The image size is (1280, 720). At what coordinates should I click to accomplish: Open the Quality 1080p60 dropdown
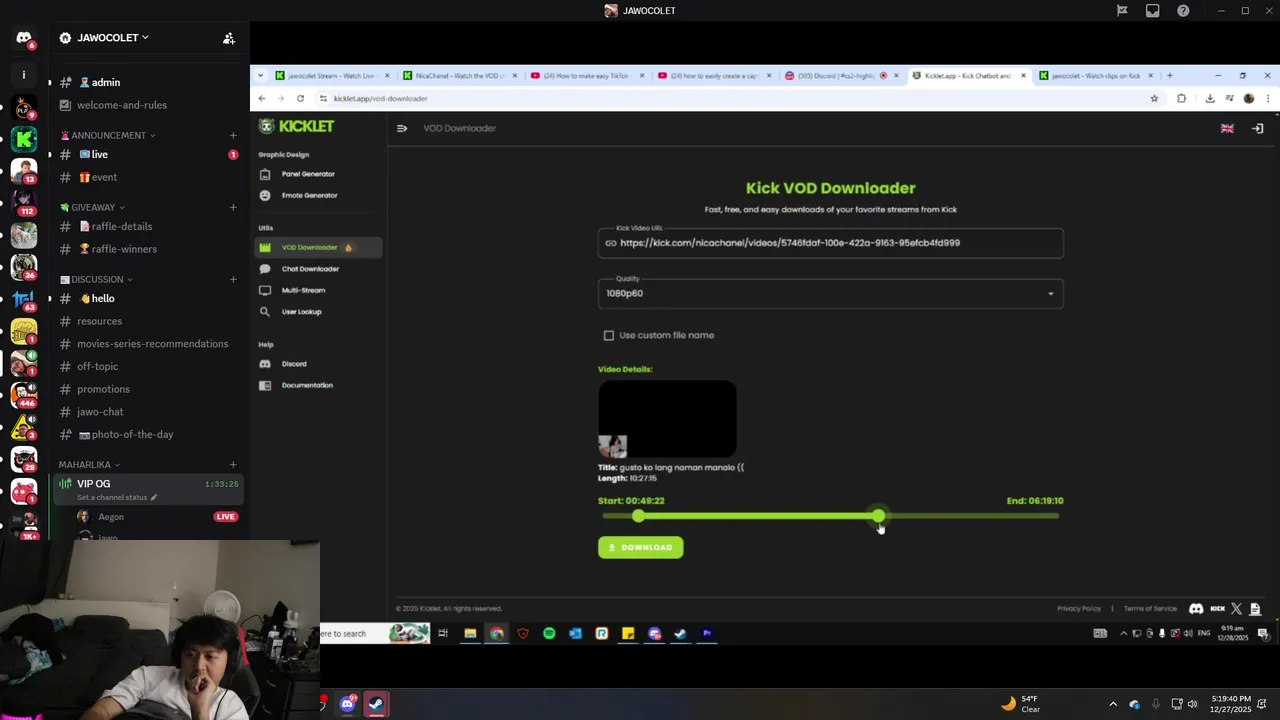click(830, 293)
